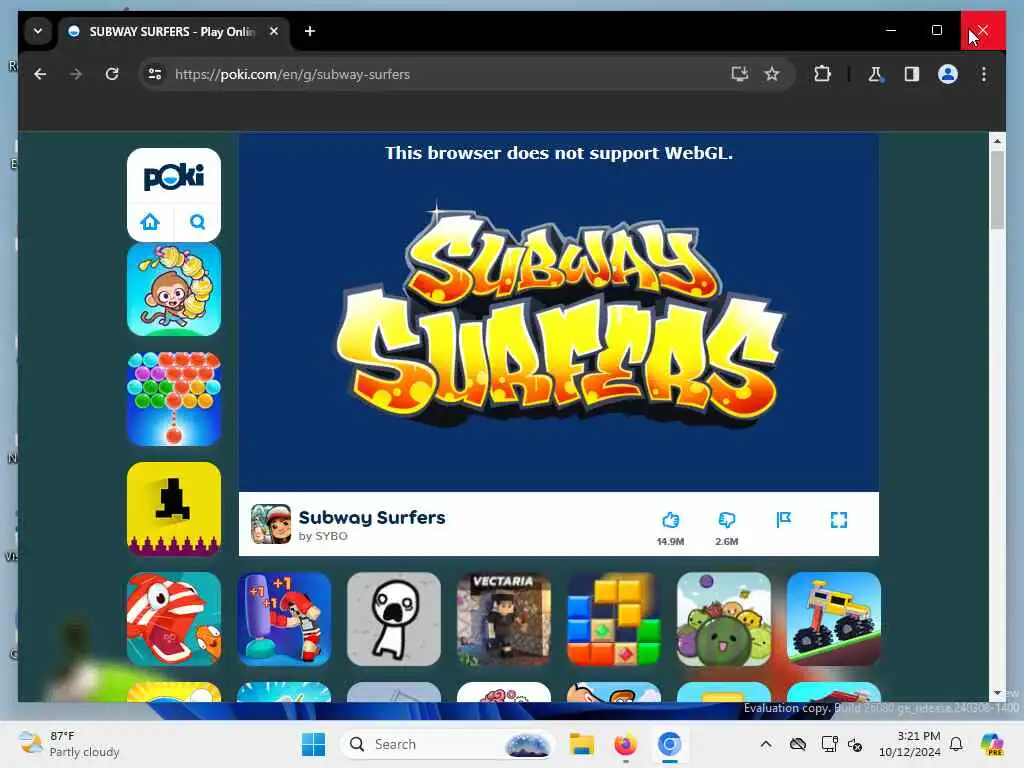
Task: Open the taskbar clock and date
Action: 910,744
